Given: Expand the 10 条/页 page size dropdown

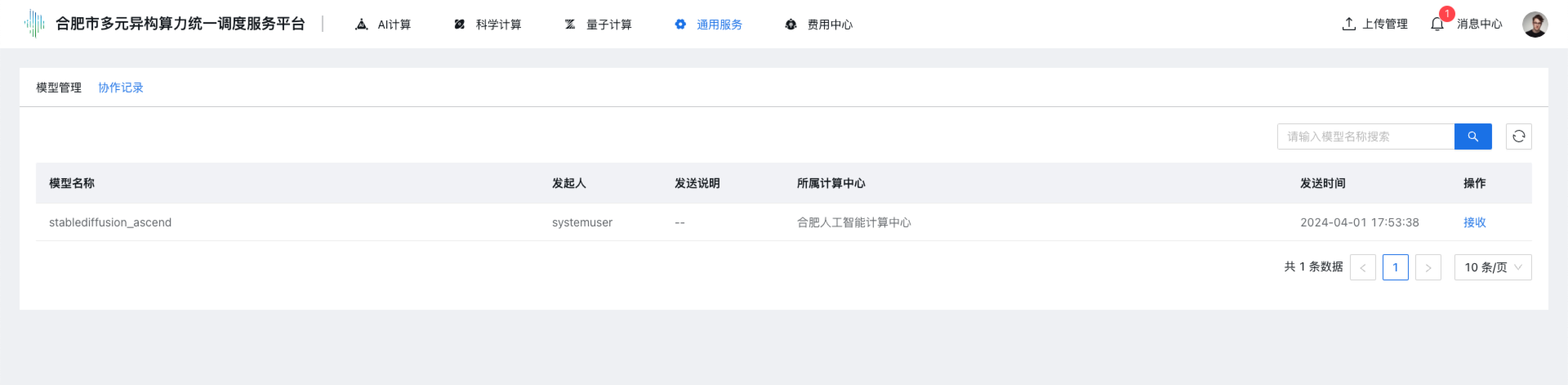Looking at the screenshot, I should tap(1492, 267).
